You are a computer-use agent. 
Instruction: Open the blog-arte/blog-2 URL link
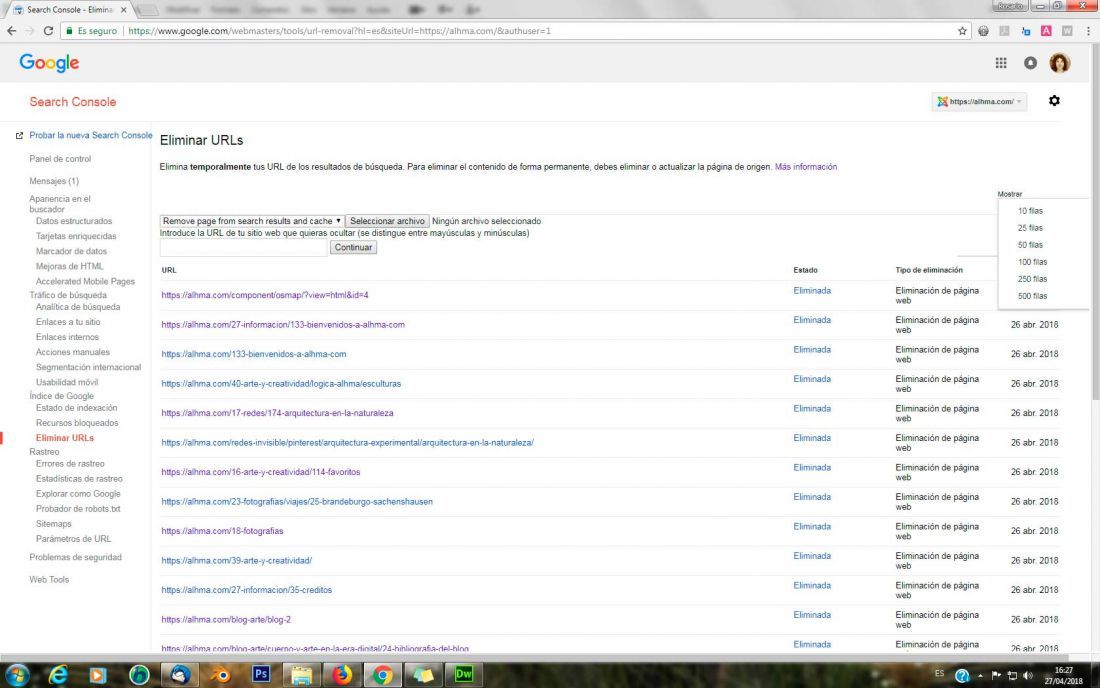tap(226, 619)
